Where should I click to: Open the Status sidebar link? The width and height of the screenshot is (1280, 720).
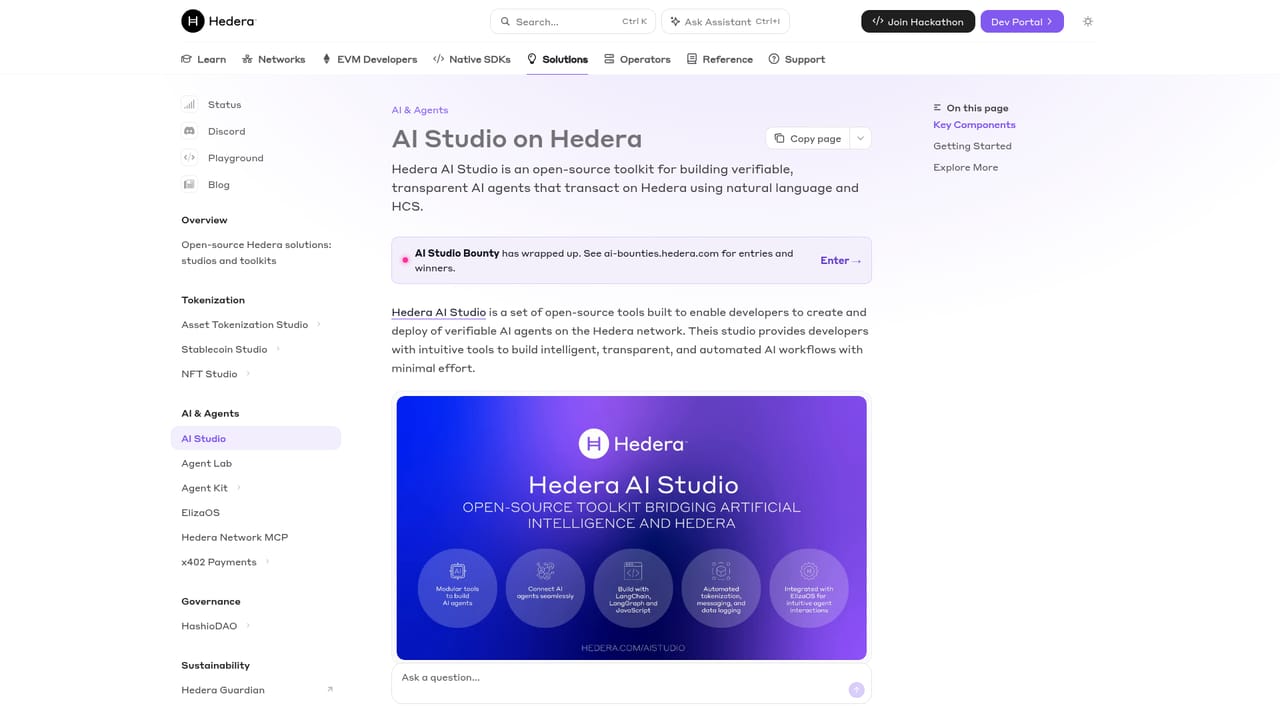tap(224, 105)
